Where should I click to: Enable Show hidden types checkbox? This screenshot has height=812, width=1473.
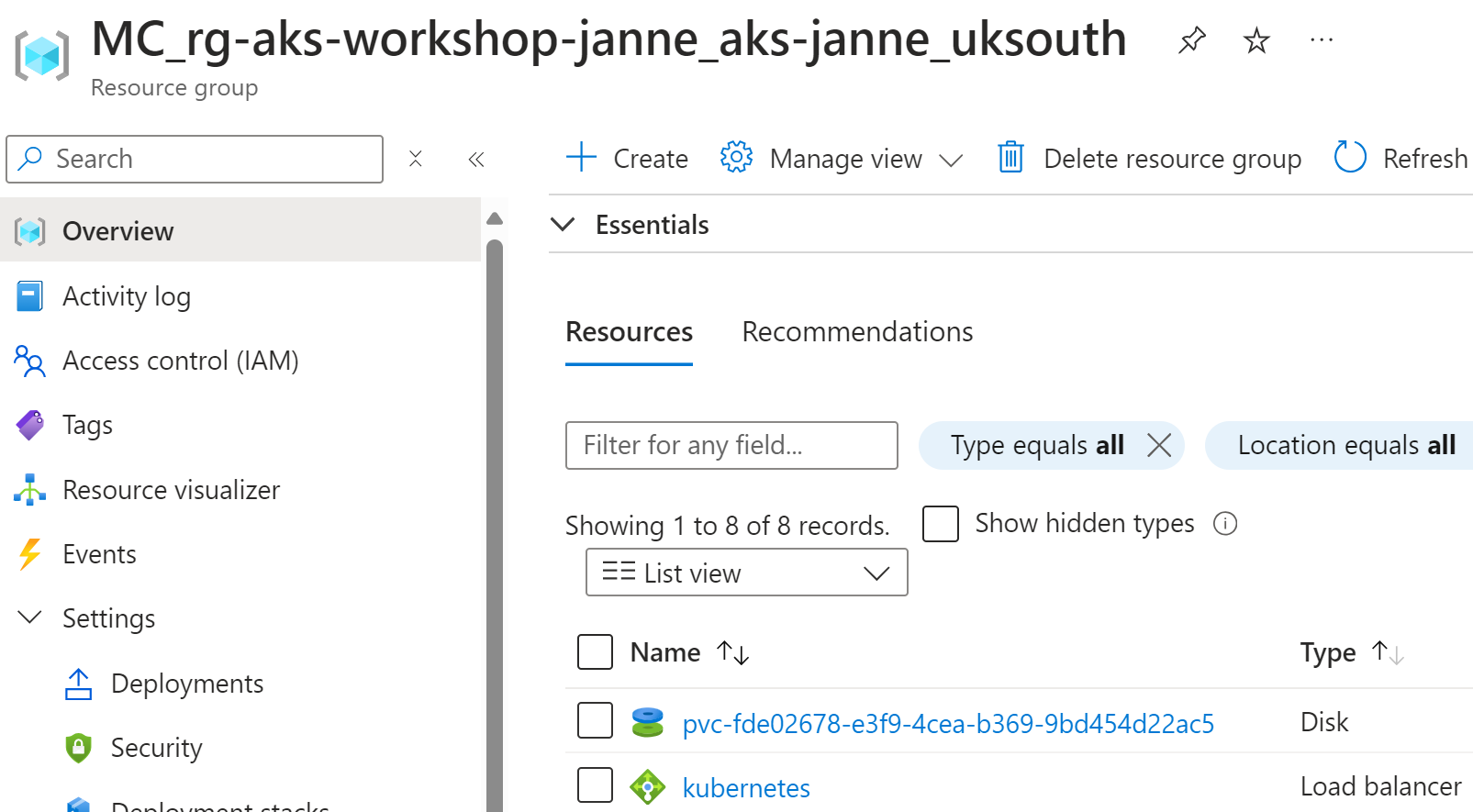[x=940, y=524]
